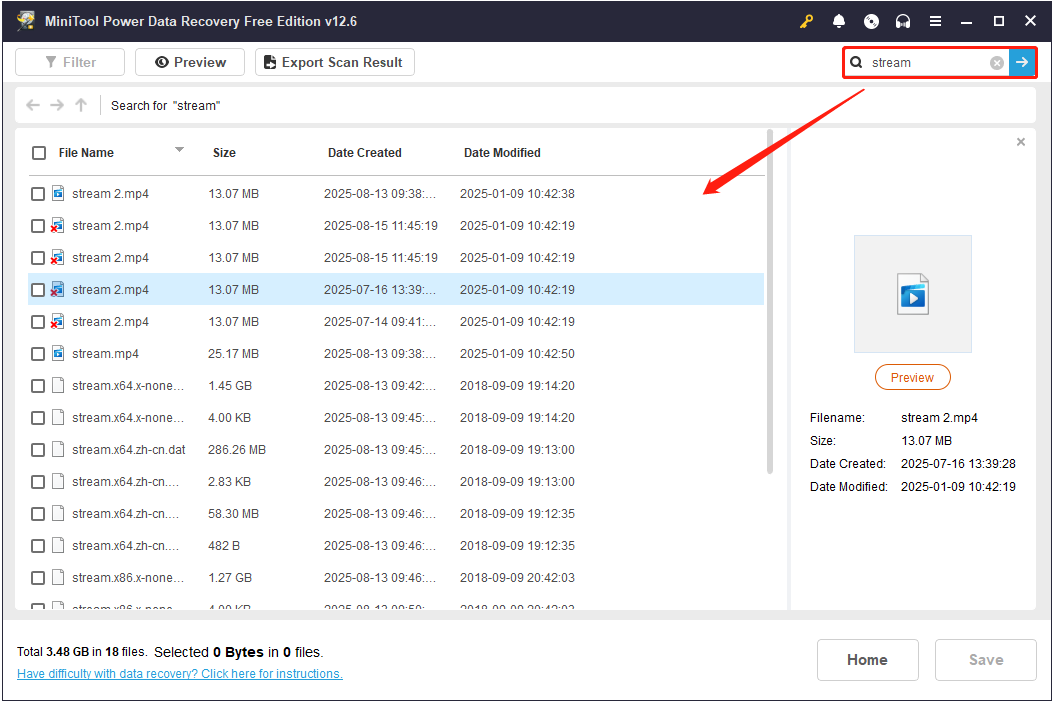Open the bell notifications icon

click(839, 21)
